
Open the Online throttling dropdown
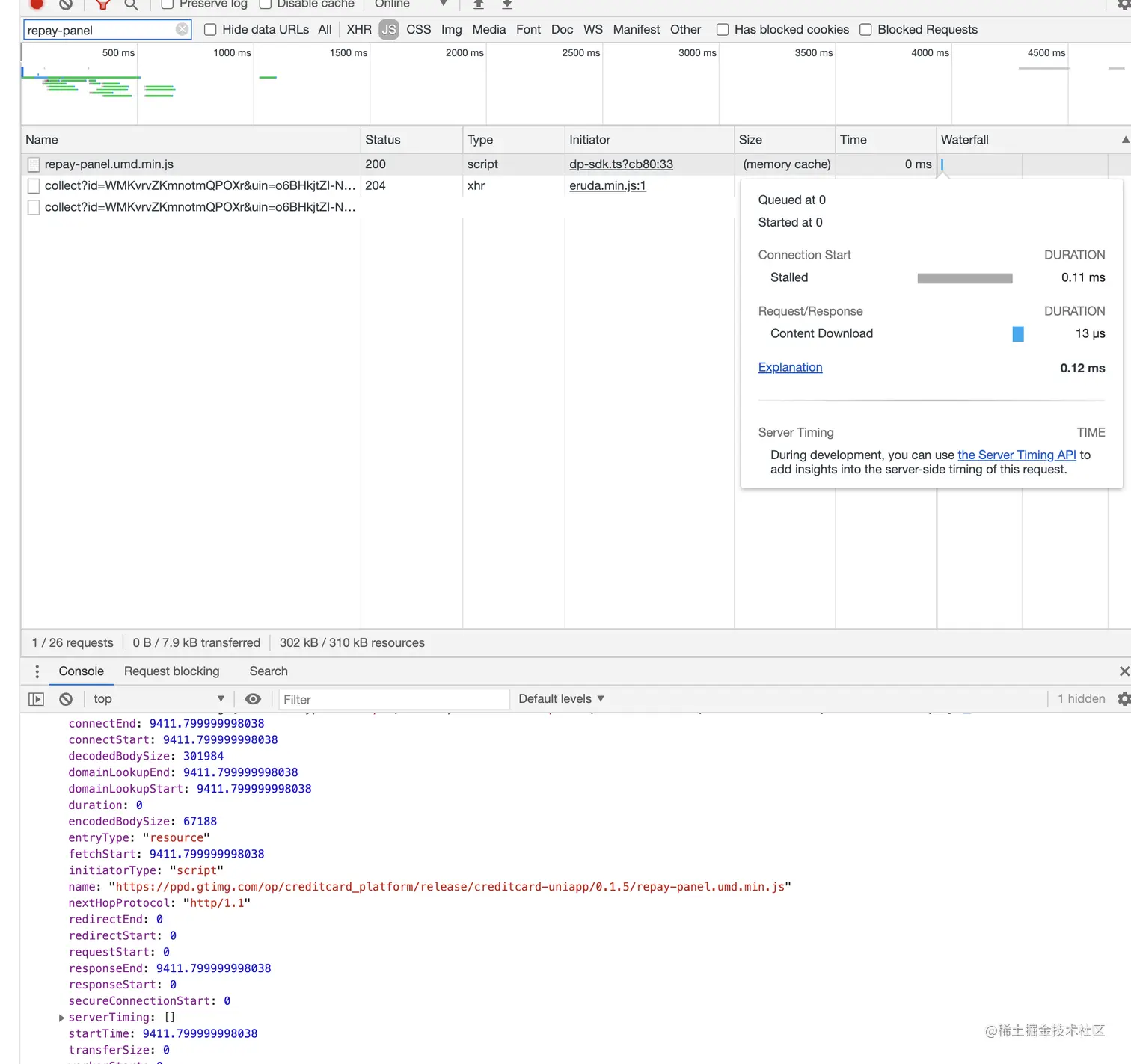click(x=411, y=4)
